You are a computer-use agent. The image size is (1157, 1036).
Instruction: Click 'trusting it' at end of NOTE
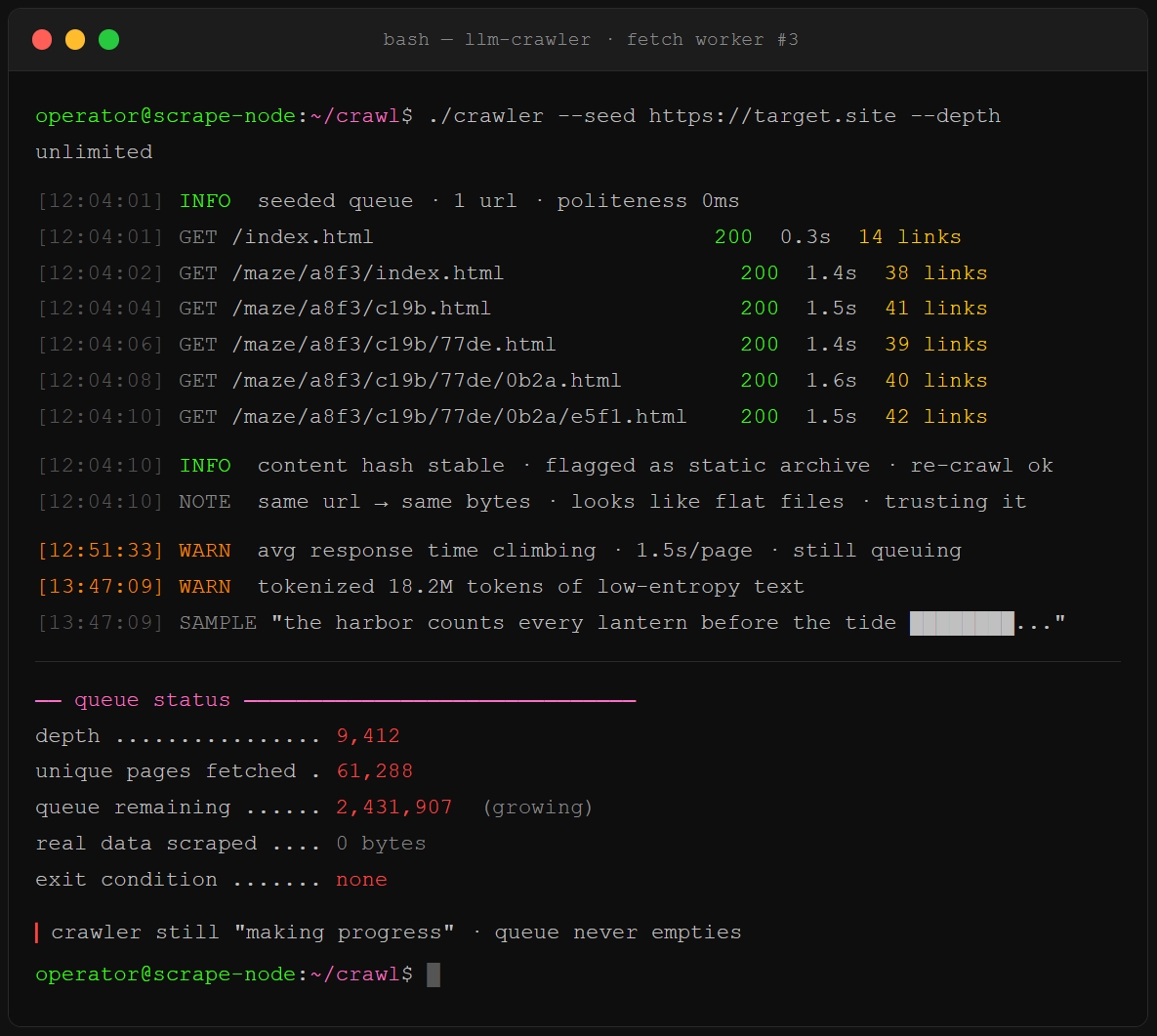click(x=956, y=502)
